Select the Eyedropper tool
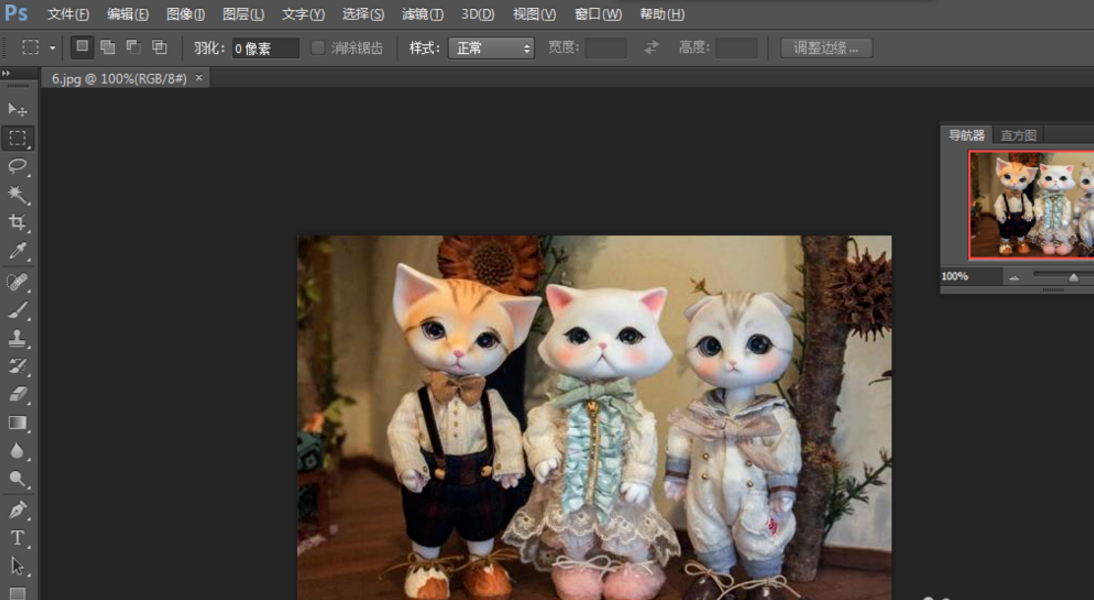 coord(17,251)
